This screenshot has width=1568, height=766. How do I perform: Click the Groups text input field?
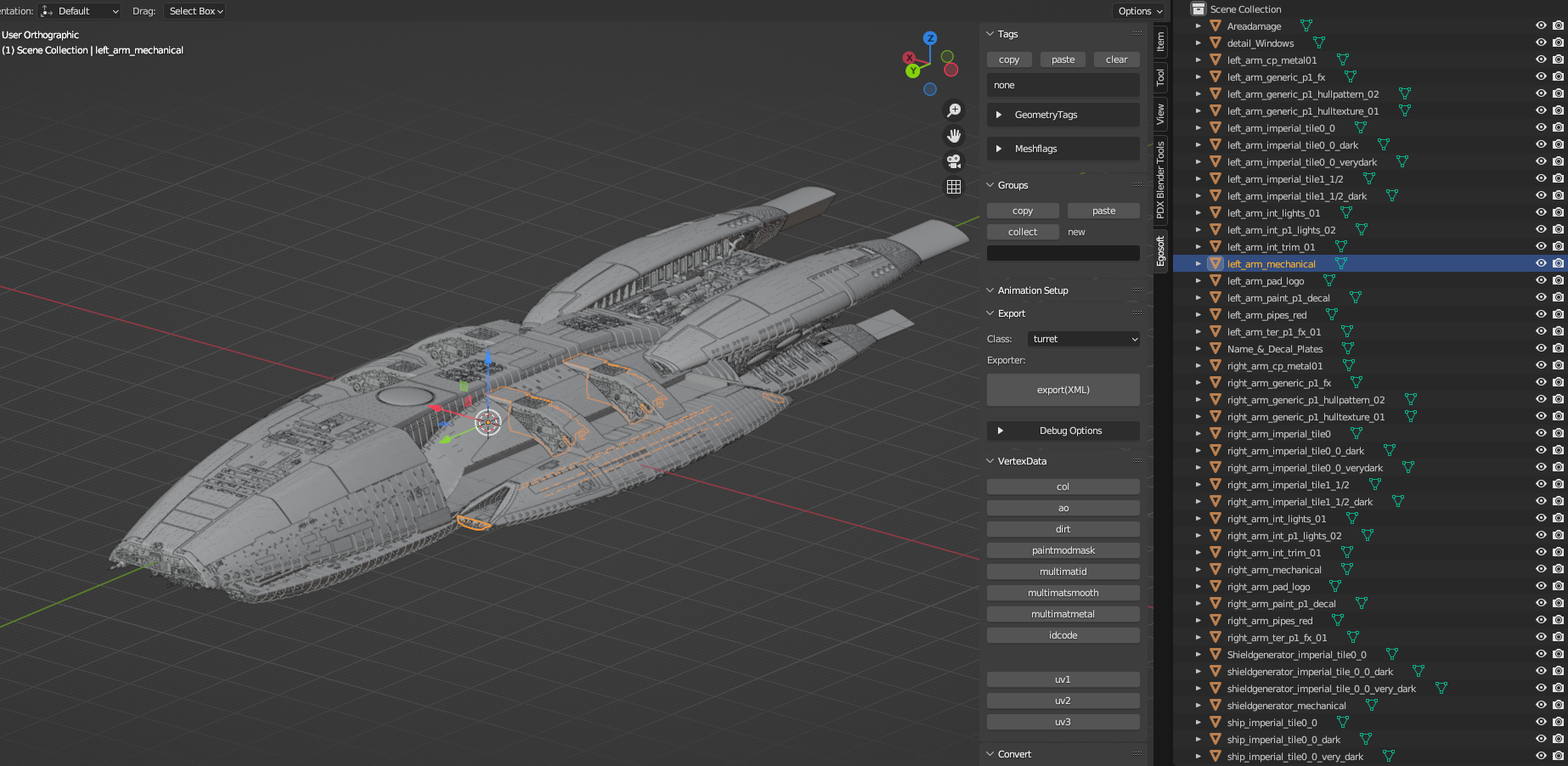pos(1063,253)
